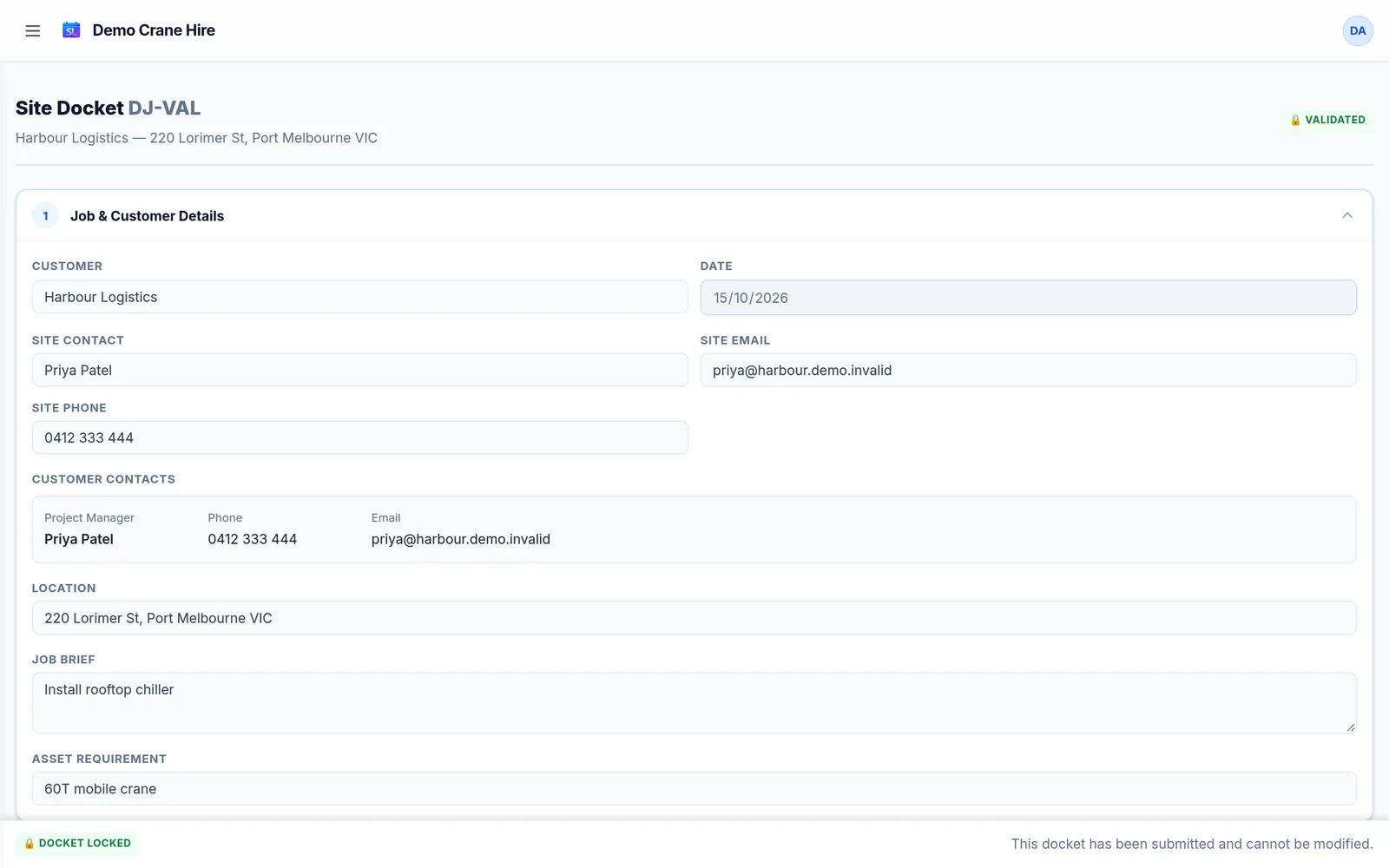
Task: Click the DOCKET LOCKED badge
Action: coord(77,843)
